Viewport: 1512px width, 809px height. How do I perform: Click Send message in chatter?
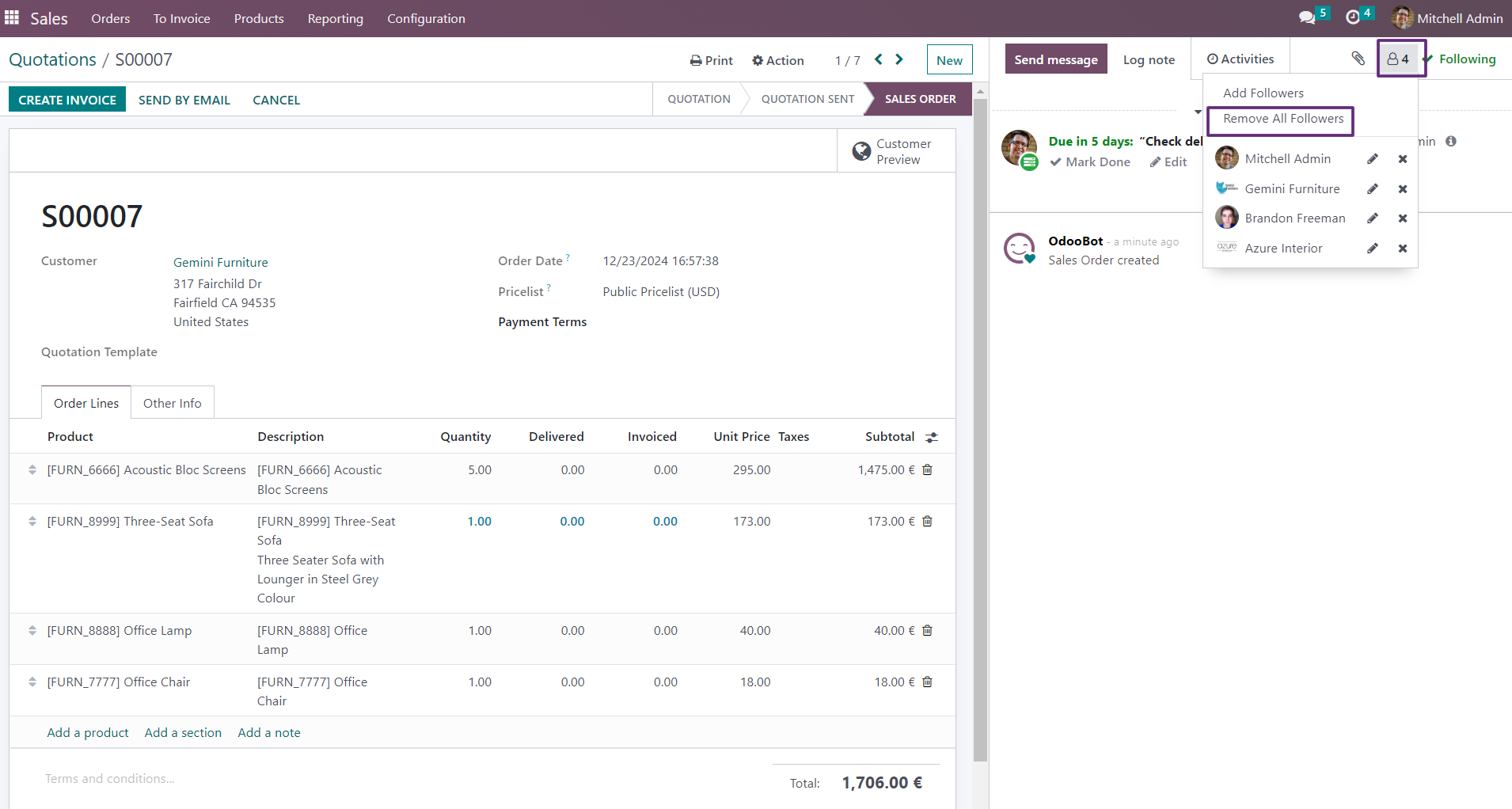pyautogui.click(x=1056, y=59)
